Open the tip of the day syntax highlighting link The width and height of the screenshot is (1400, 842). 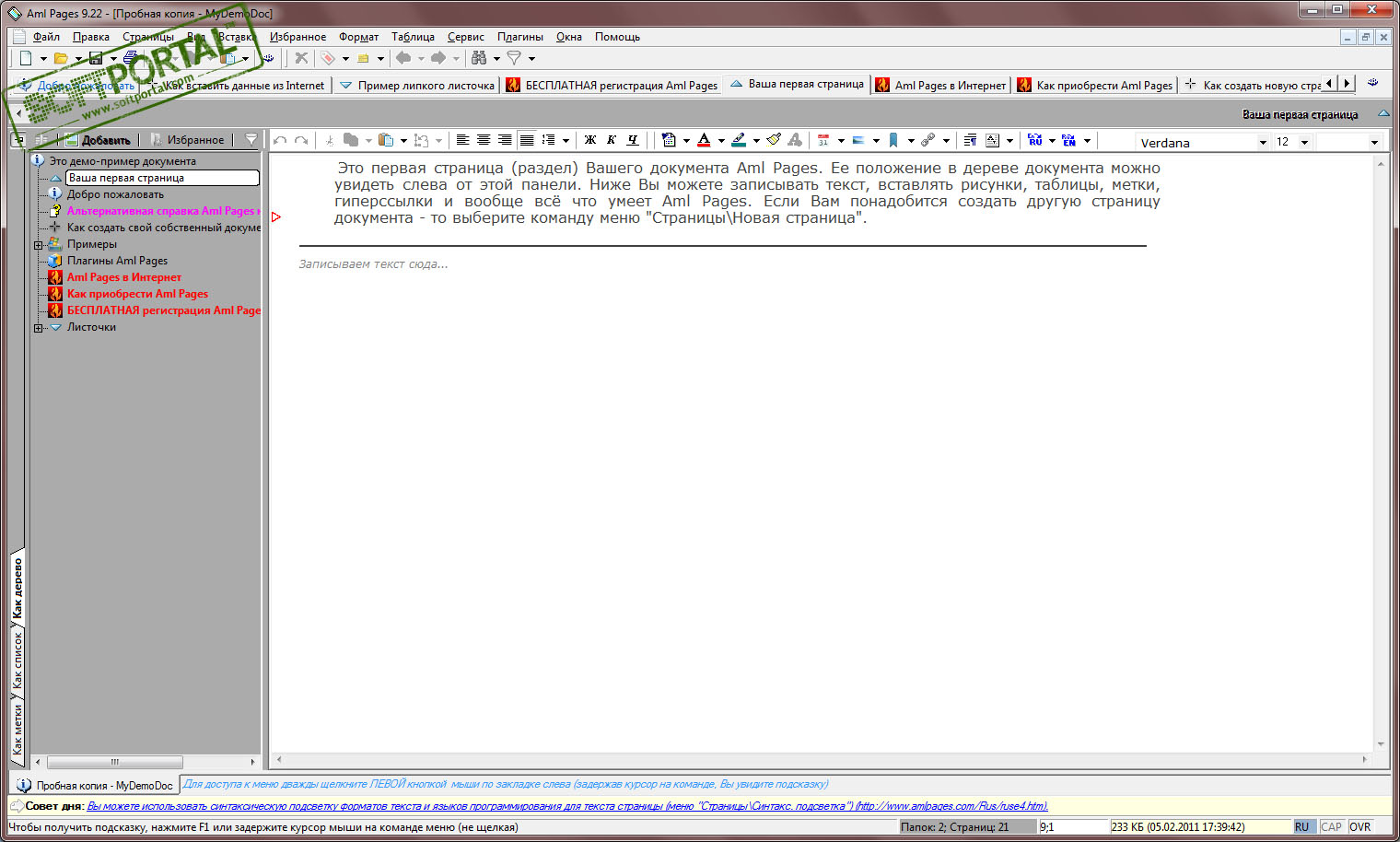point(567,806)
